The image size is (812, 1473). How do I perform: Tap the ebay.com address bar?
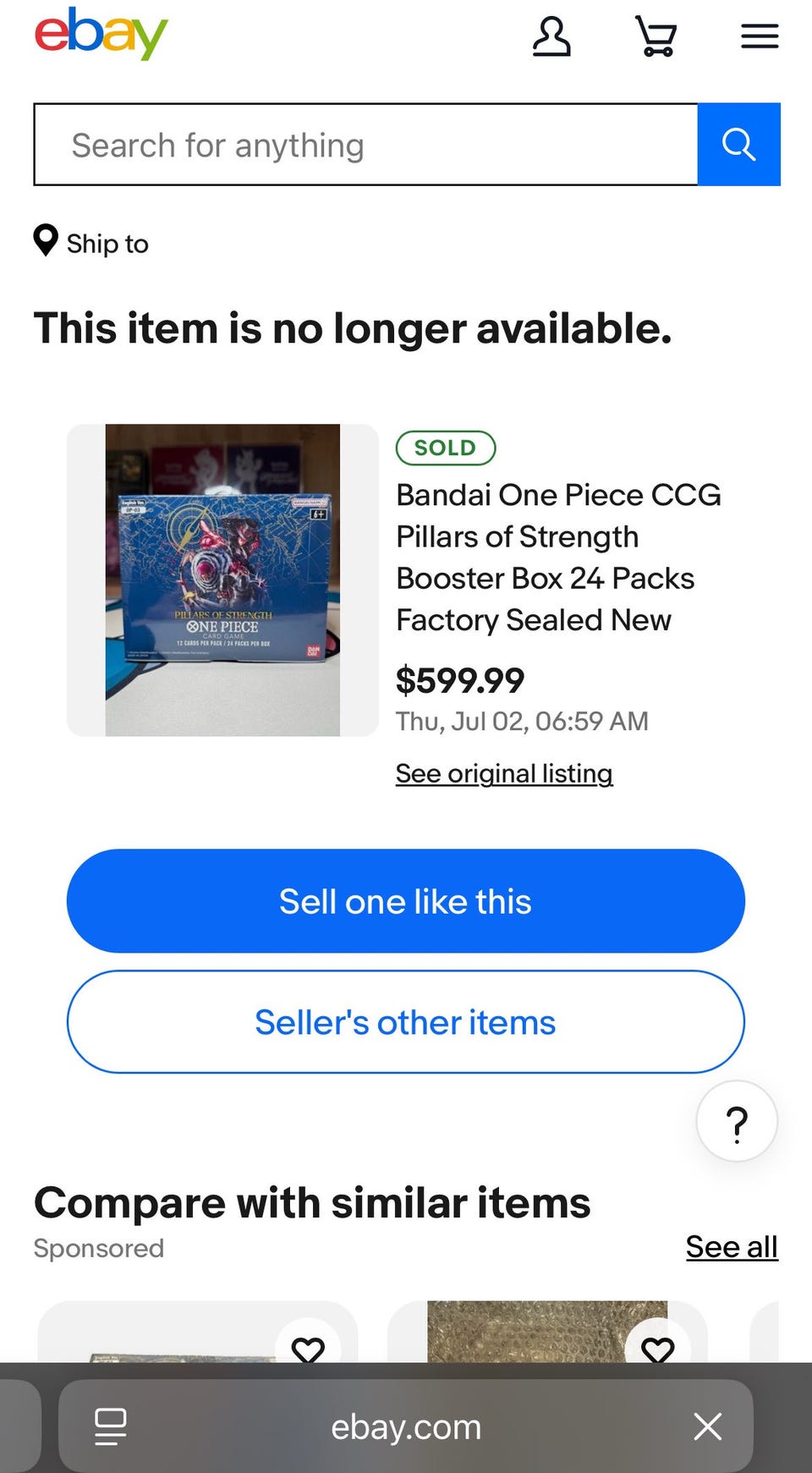[406, 1426]
